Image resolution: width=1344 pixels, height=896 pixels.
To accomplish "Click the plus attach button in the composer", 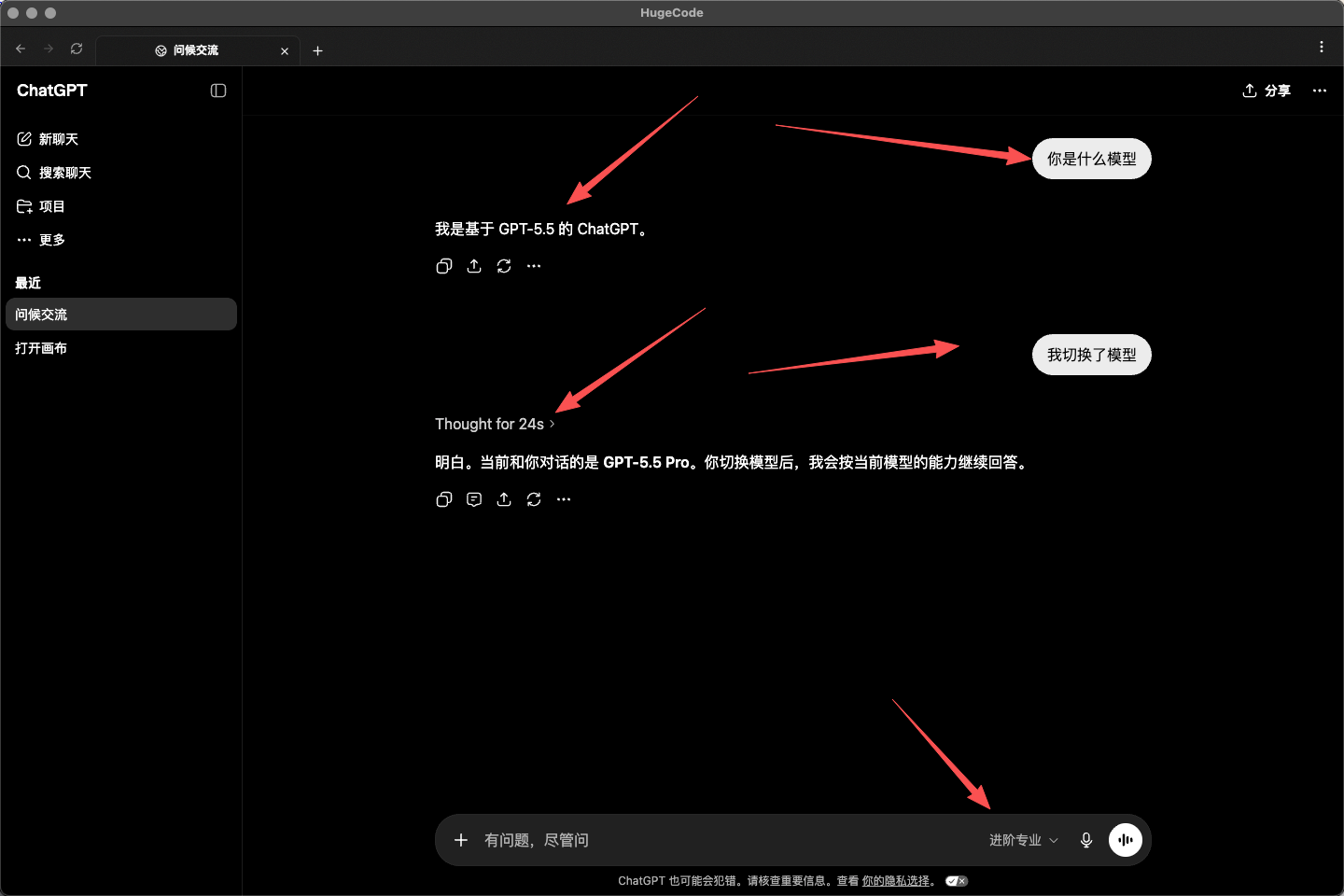I will click(x=461, y=840).
